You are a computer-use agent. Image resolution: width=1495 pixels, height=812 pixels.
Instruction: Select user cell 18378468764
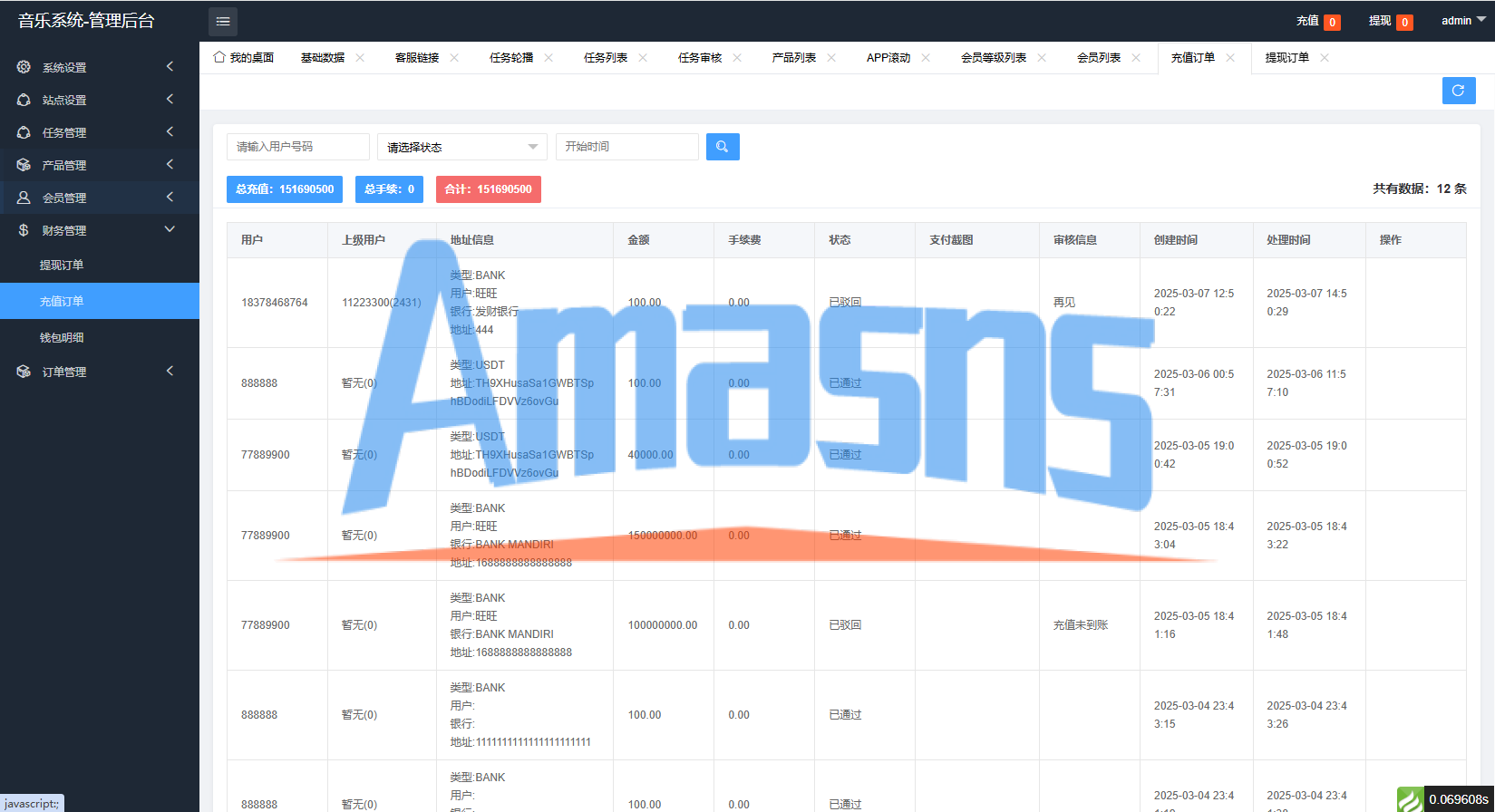point(275,303)
